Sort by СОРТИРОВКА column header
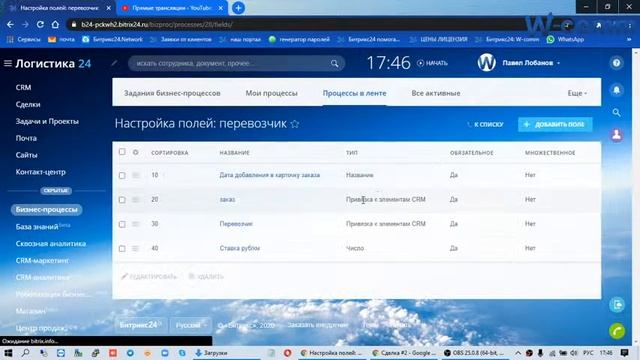Screen dimensions: 640x360 click(x=170, y=153)
